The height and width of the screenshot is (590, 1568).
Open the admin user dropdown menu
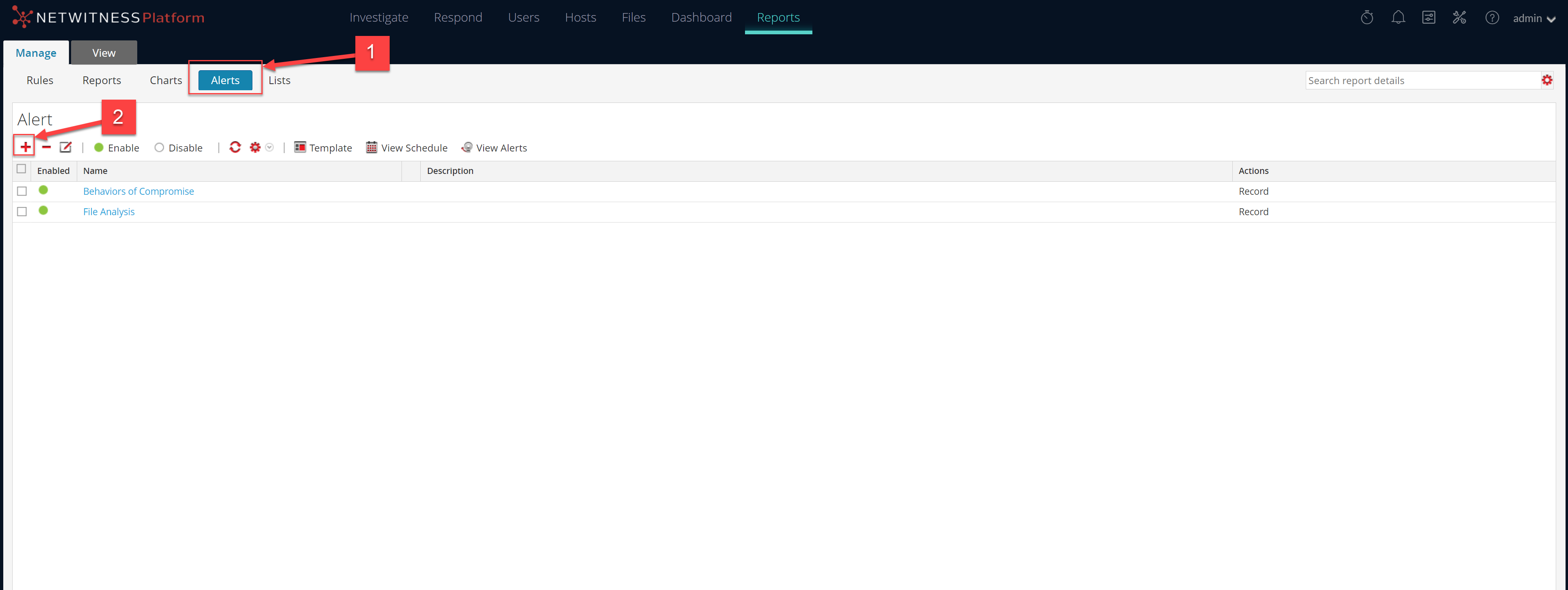1533,18
